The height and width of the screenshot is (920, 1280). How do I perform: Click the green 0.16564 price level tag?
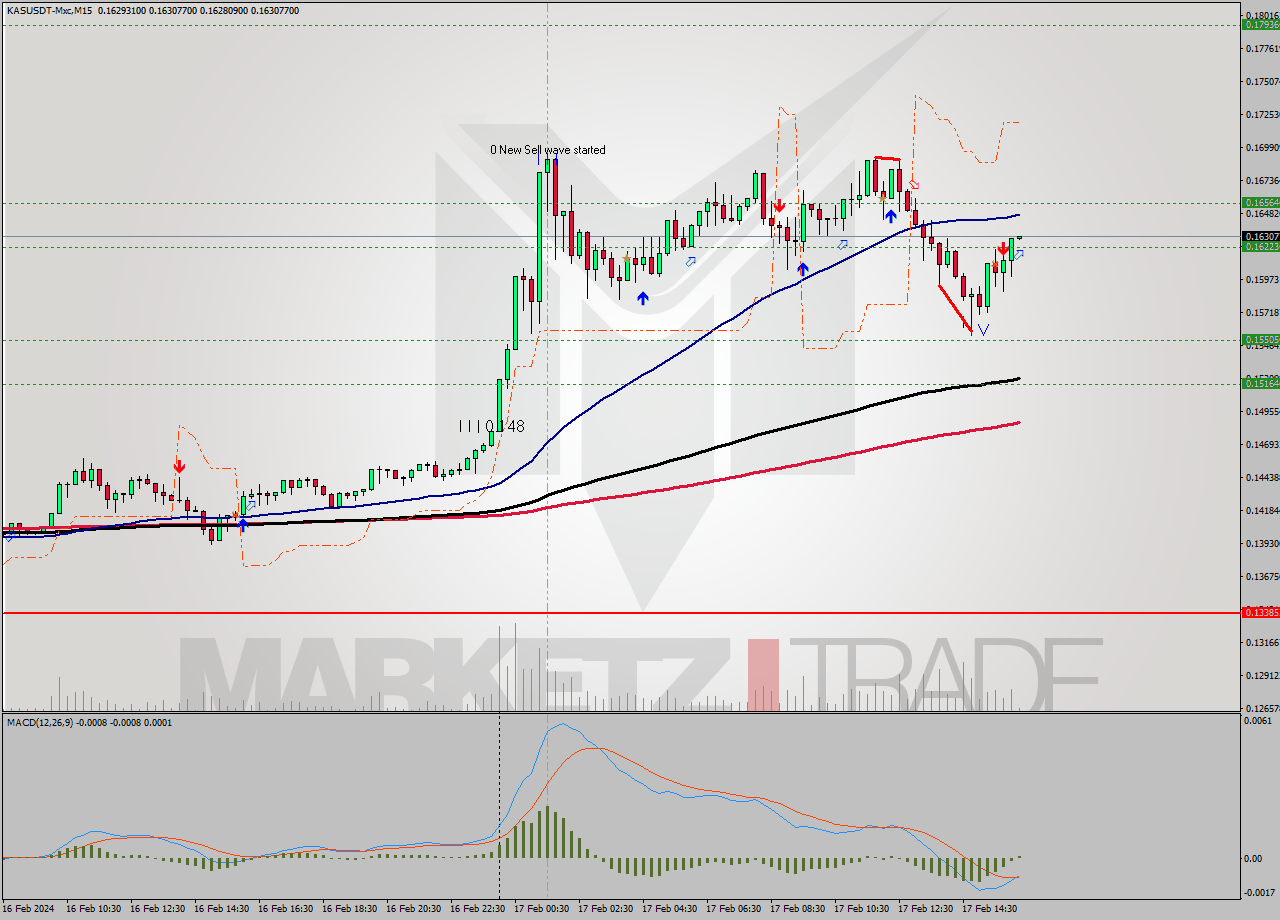pos(1260,203)
